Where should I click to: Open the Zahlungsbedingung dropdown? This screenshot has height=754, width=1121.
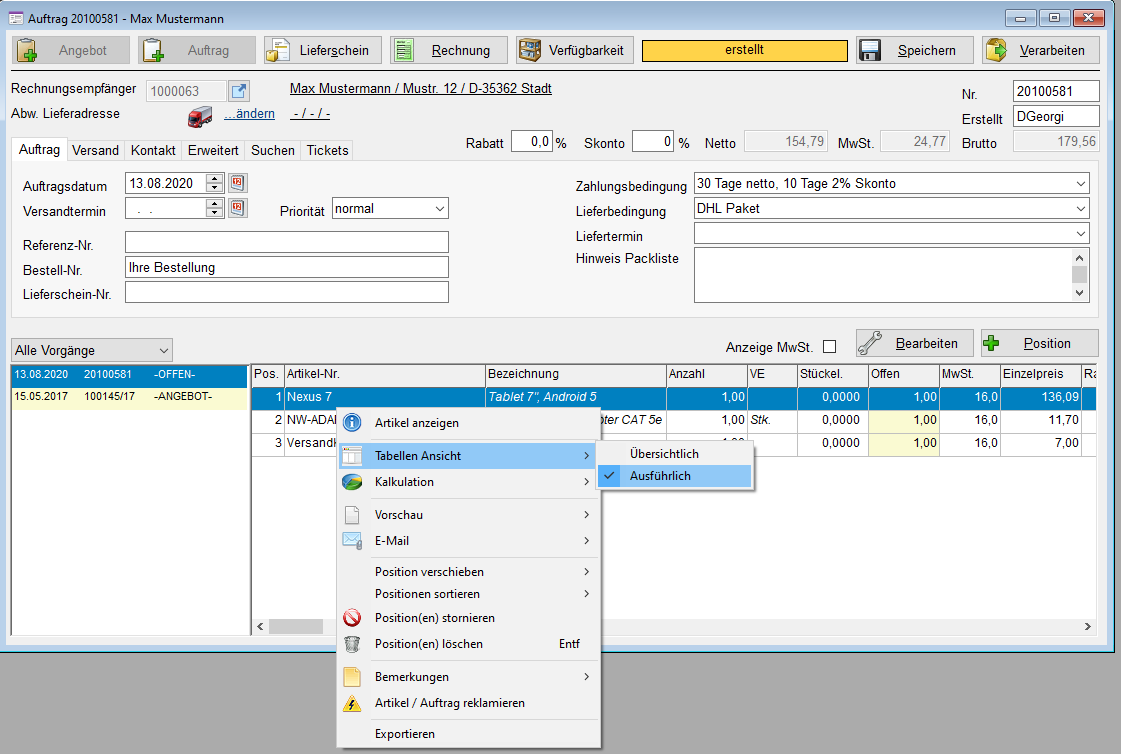1080,184
